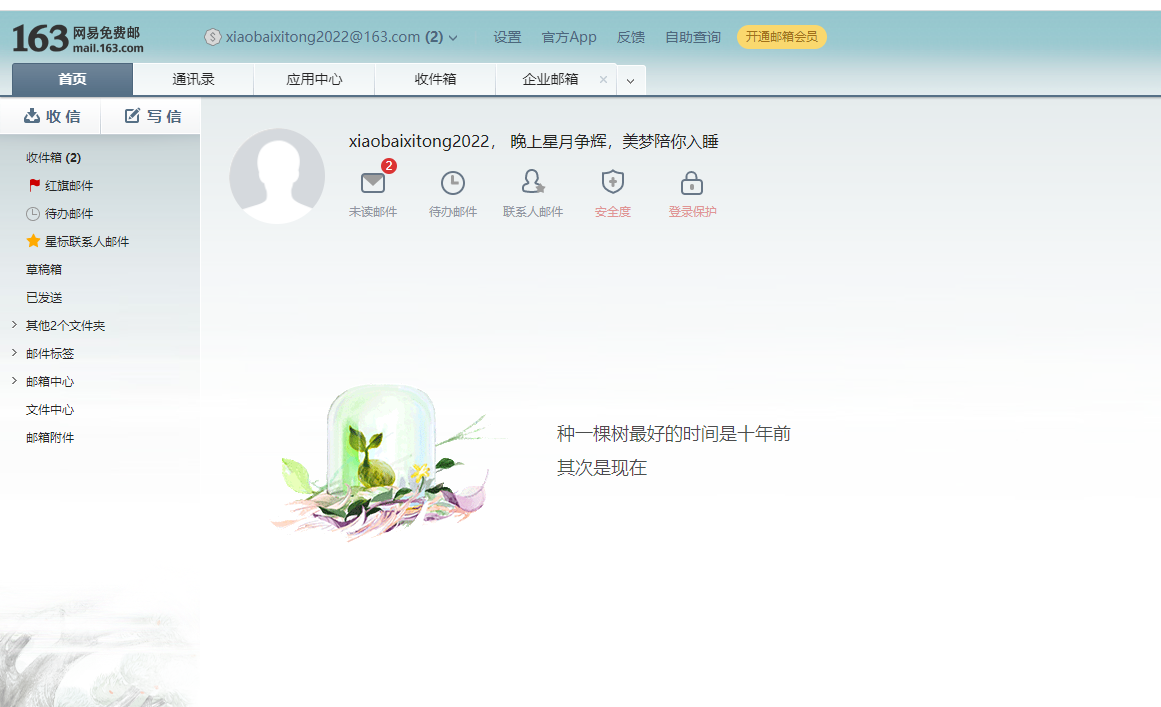The height and width of the screenshot is (707, 1161).
Task: Open the login protection lock icon
Action: (692, 183)
